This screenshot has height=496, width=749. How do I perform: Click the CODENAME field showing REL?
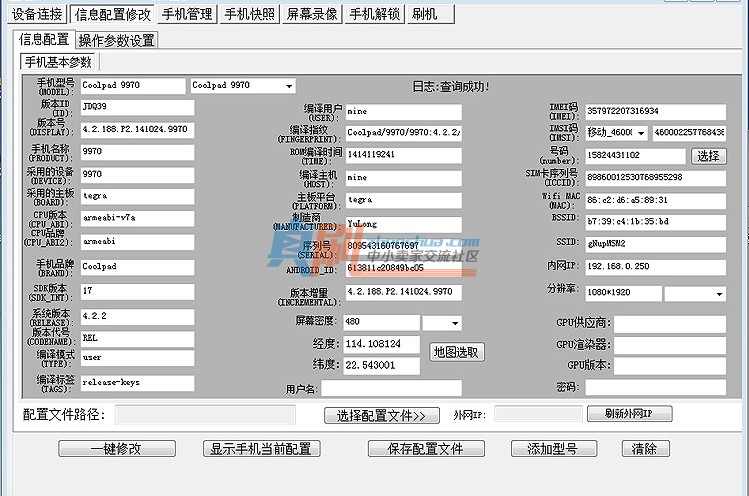click(137, 339)
